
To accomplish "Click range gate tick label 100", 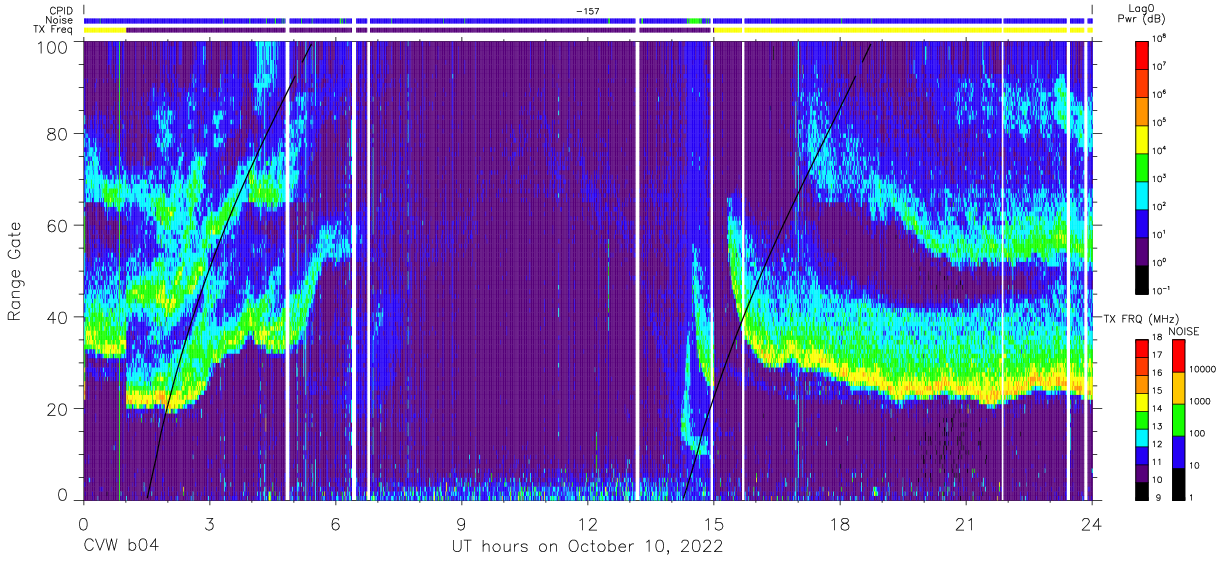I will 54,47.
